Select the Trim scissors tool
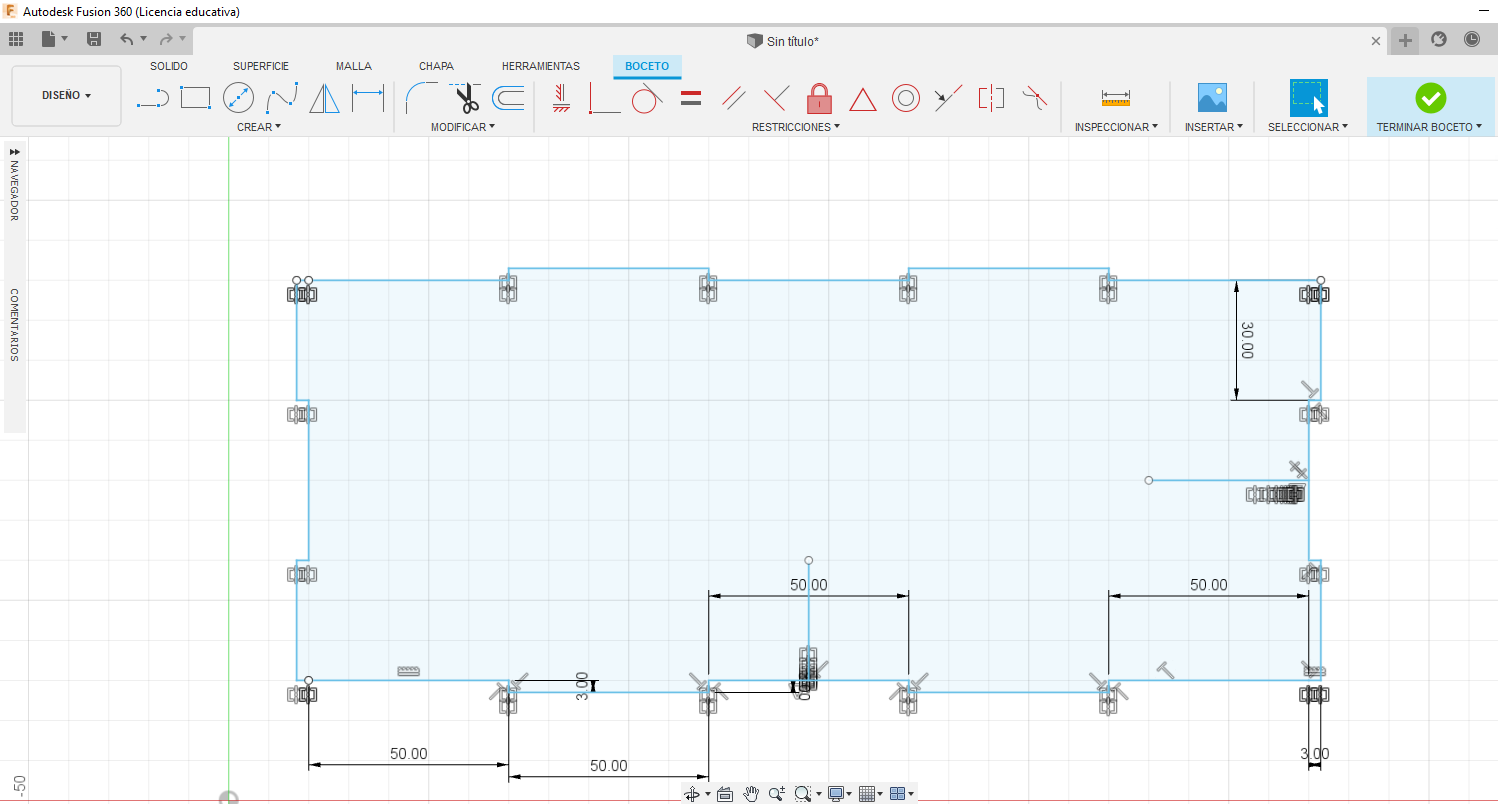The image size is (1498, 804). (464, 98)
